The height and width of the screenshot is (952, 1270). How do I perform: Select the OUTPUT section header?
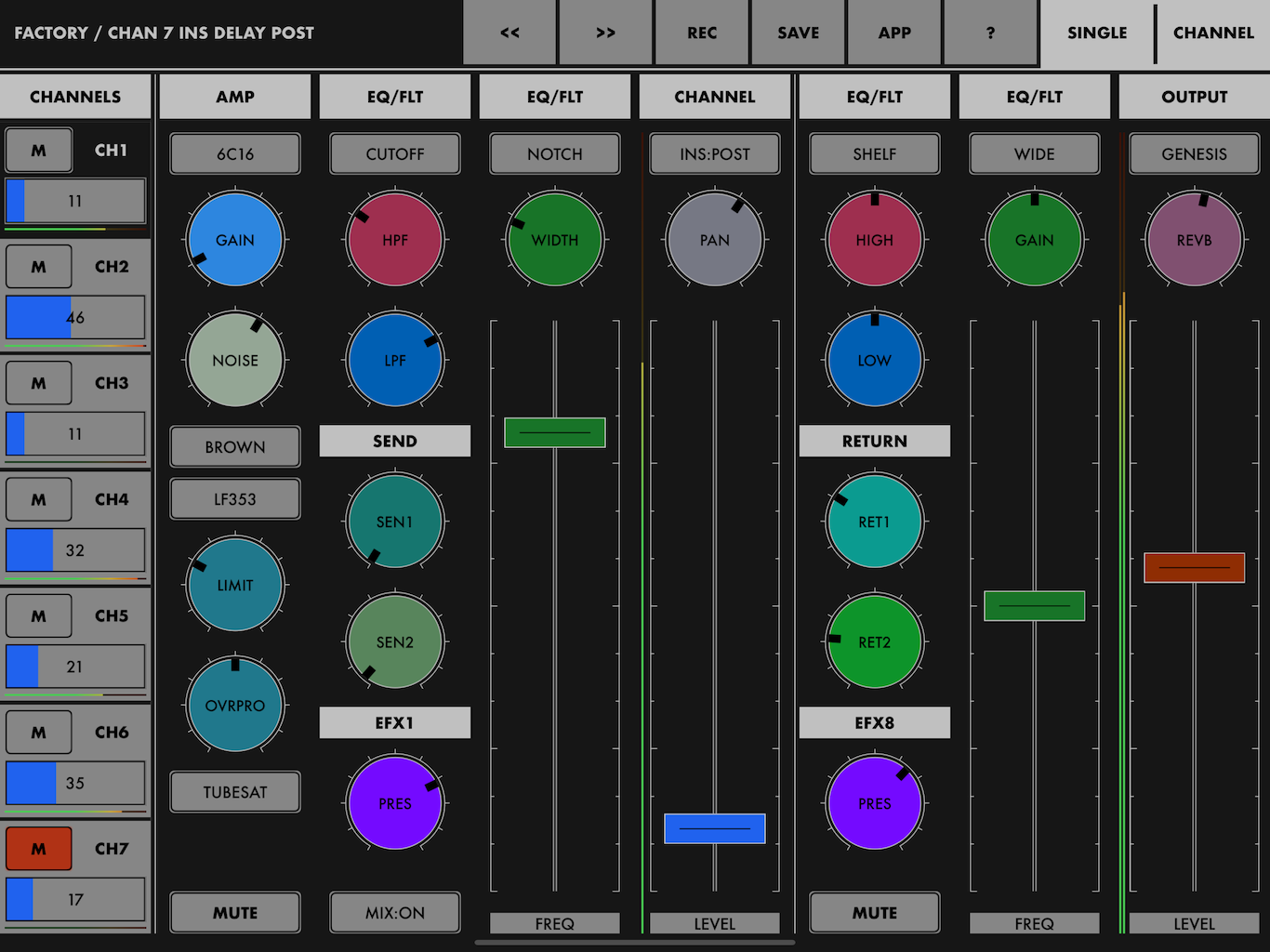1195,97
